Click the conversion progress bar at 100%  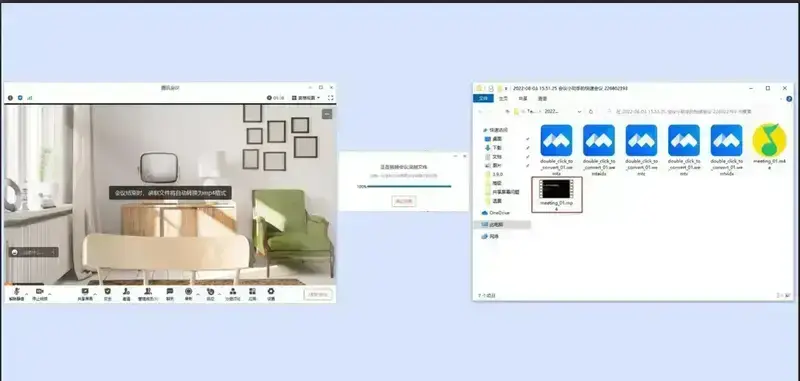click(409, 187)
